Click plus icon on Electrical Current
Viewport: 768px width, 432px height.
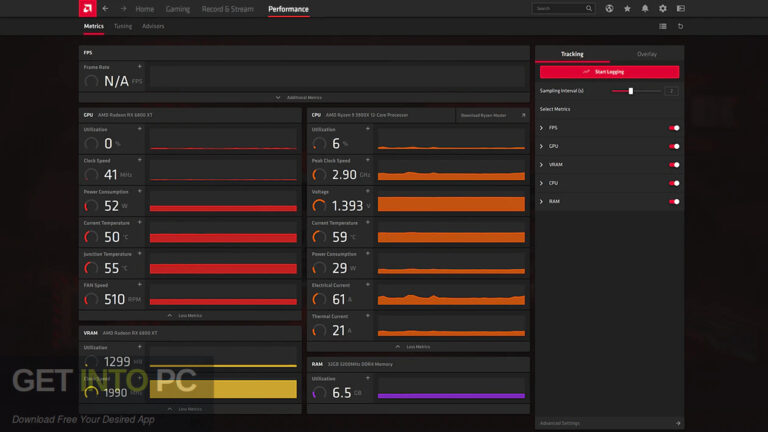click(x=368, y=285)
